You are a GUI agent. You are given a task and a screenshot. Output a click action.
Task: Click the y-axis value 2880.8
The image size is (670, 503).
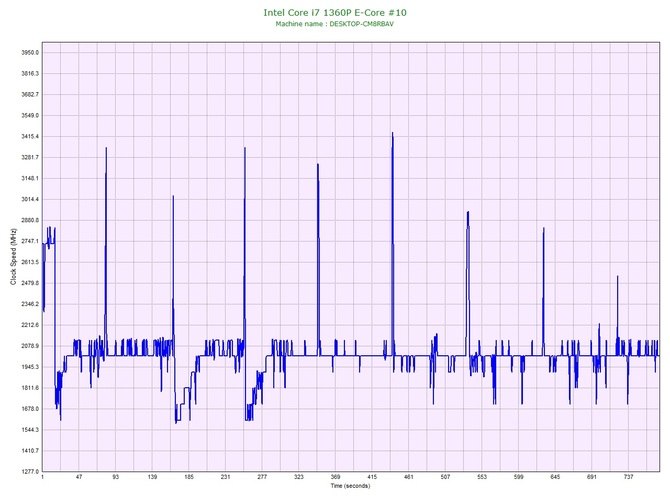pos(30,220)
